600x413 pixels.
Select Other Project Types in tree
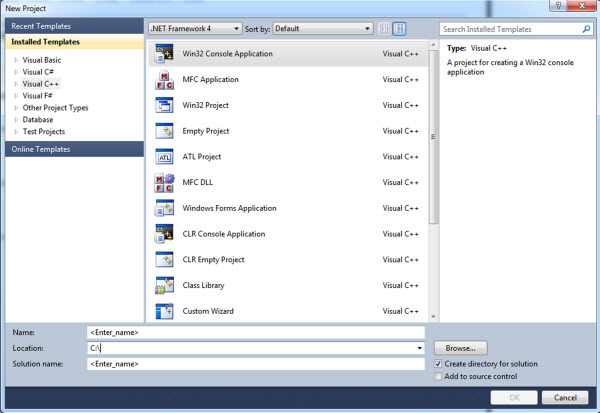pyautogui.click(x=55, y=108)
